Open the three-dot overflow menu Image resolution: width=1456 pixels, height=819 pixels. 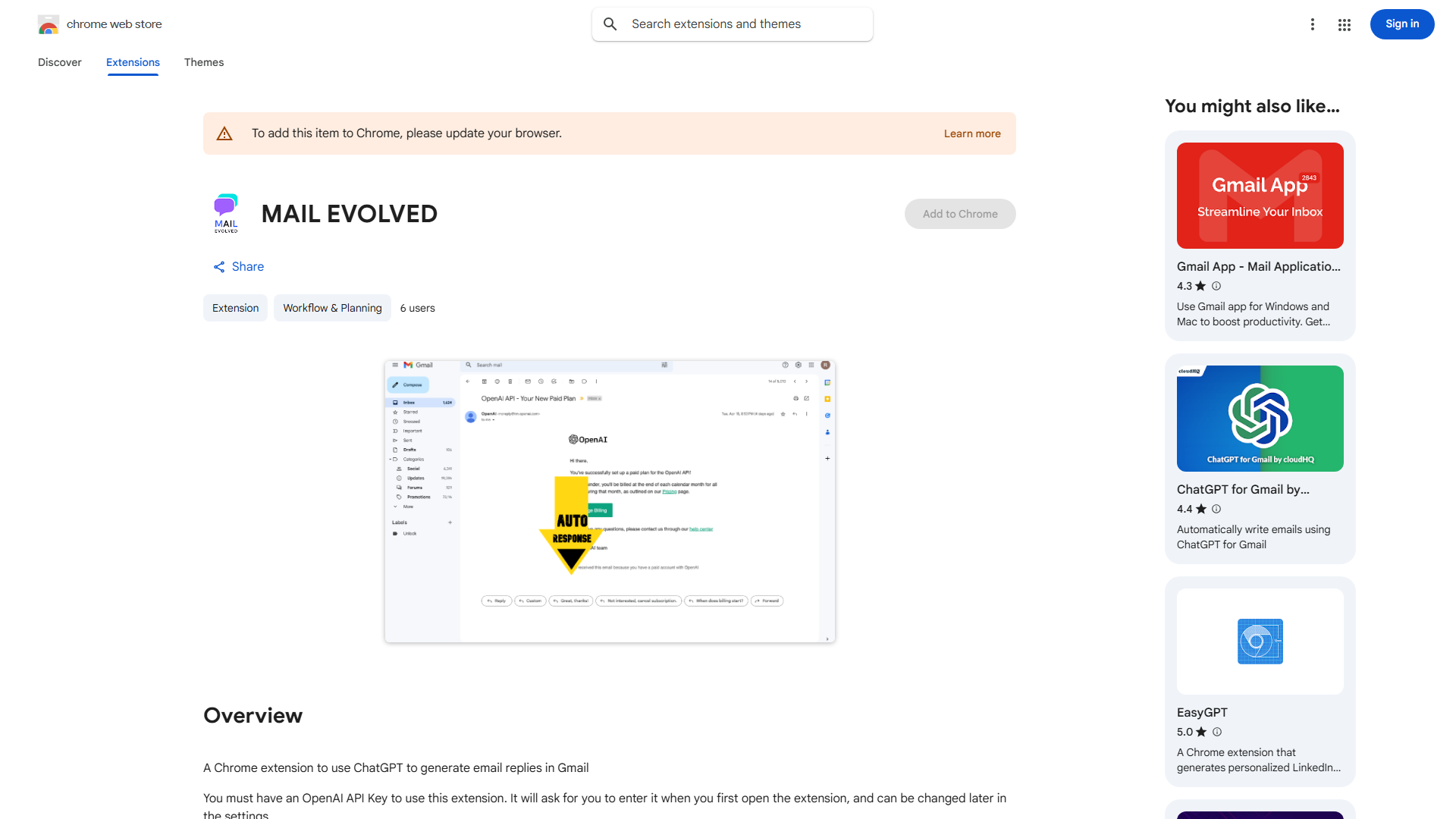[1313, 24]
